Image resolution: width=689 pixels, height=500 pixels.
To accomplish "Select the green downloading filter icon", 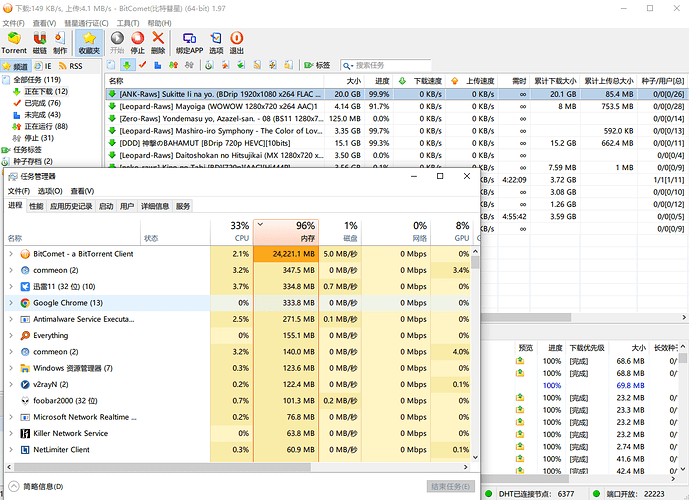I will 127,65.
